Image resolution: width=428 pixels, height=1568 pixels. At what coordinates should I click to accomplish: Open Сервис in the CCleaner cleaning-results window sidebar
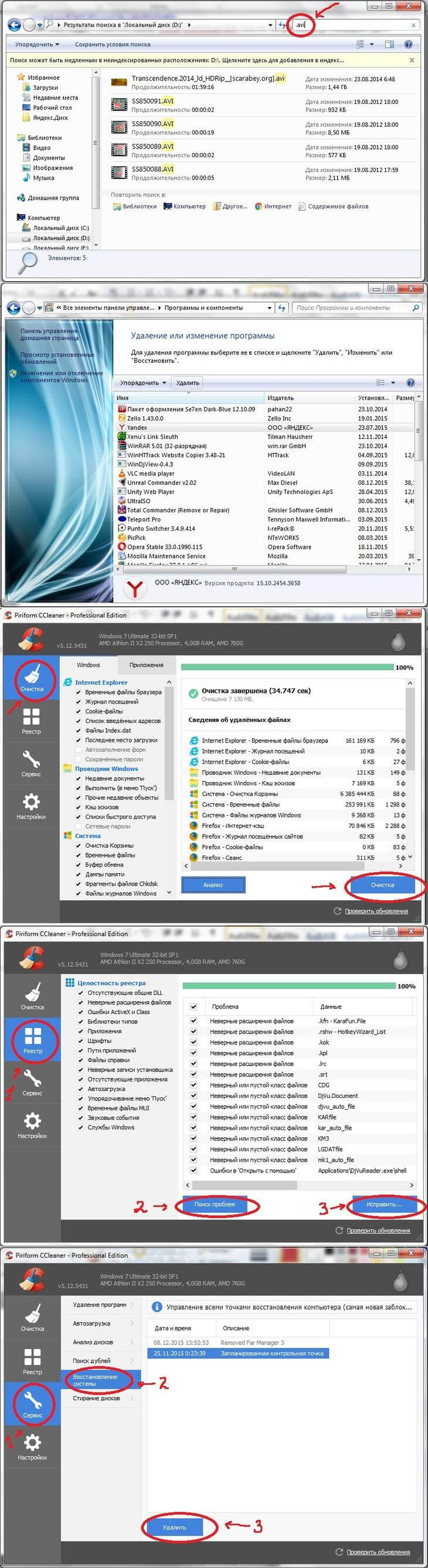pyautogui.click(x=31, y=763)
